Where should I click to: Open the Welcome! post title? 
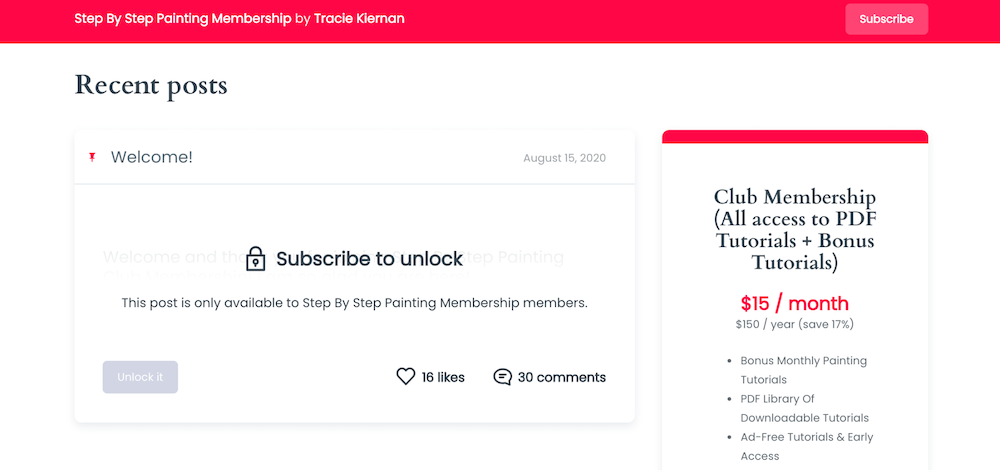click(152, 158)
